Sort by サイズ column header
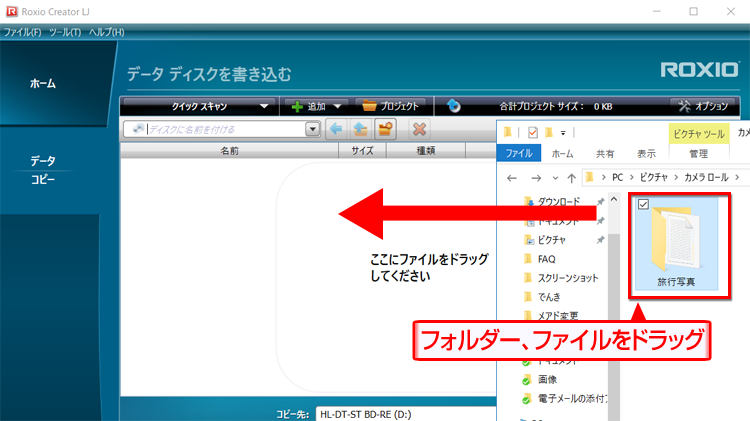The image size is (750, 421). click(362, 151)
